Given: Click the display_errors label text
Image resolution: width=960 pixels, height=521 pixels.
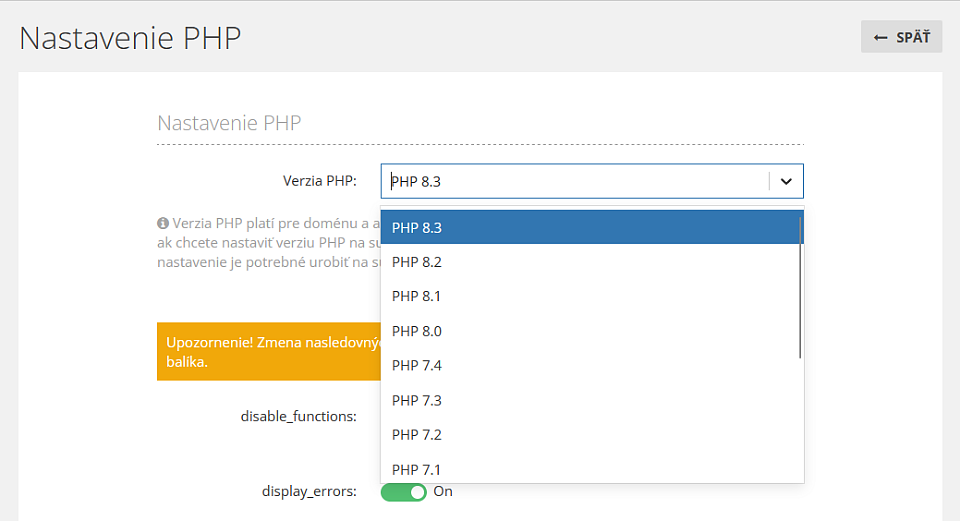Looking at the screenshot, I should tap(309, 492).
